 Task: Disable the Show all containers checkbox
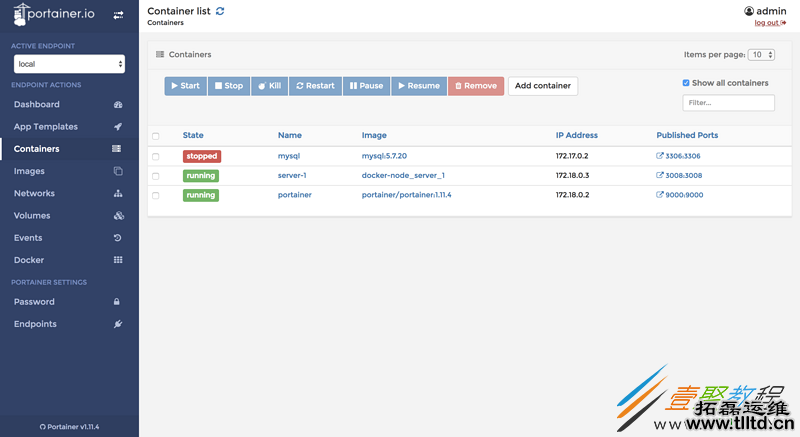click(686, 83)
